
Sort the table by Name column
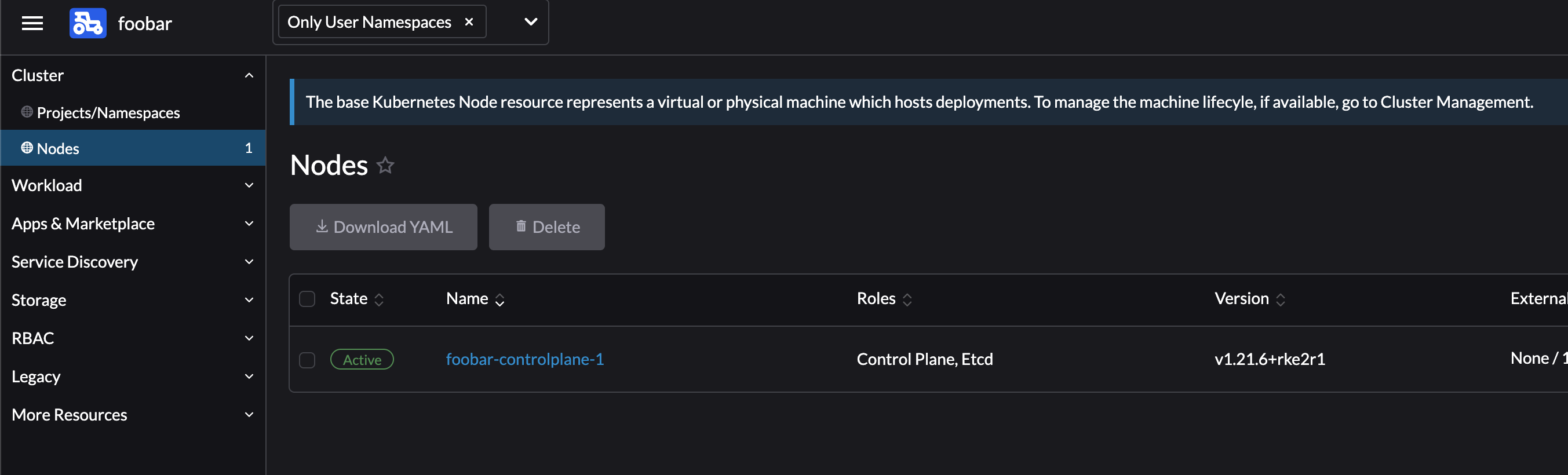pos(467,298)
